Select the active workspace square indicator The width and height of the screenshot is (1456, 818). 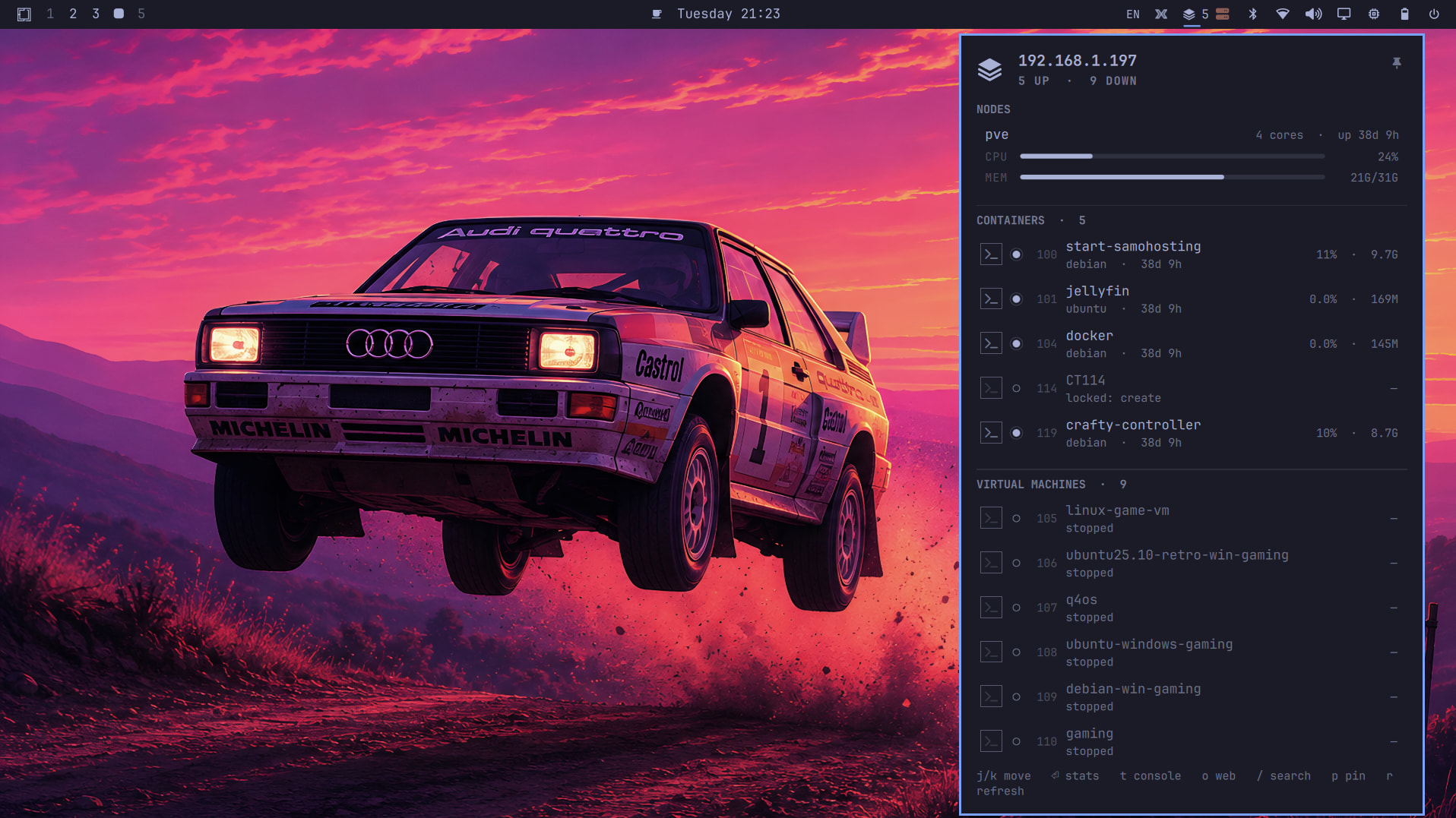pos(119,14)
